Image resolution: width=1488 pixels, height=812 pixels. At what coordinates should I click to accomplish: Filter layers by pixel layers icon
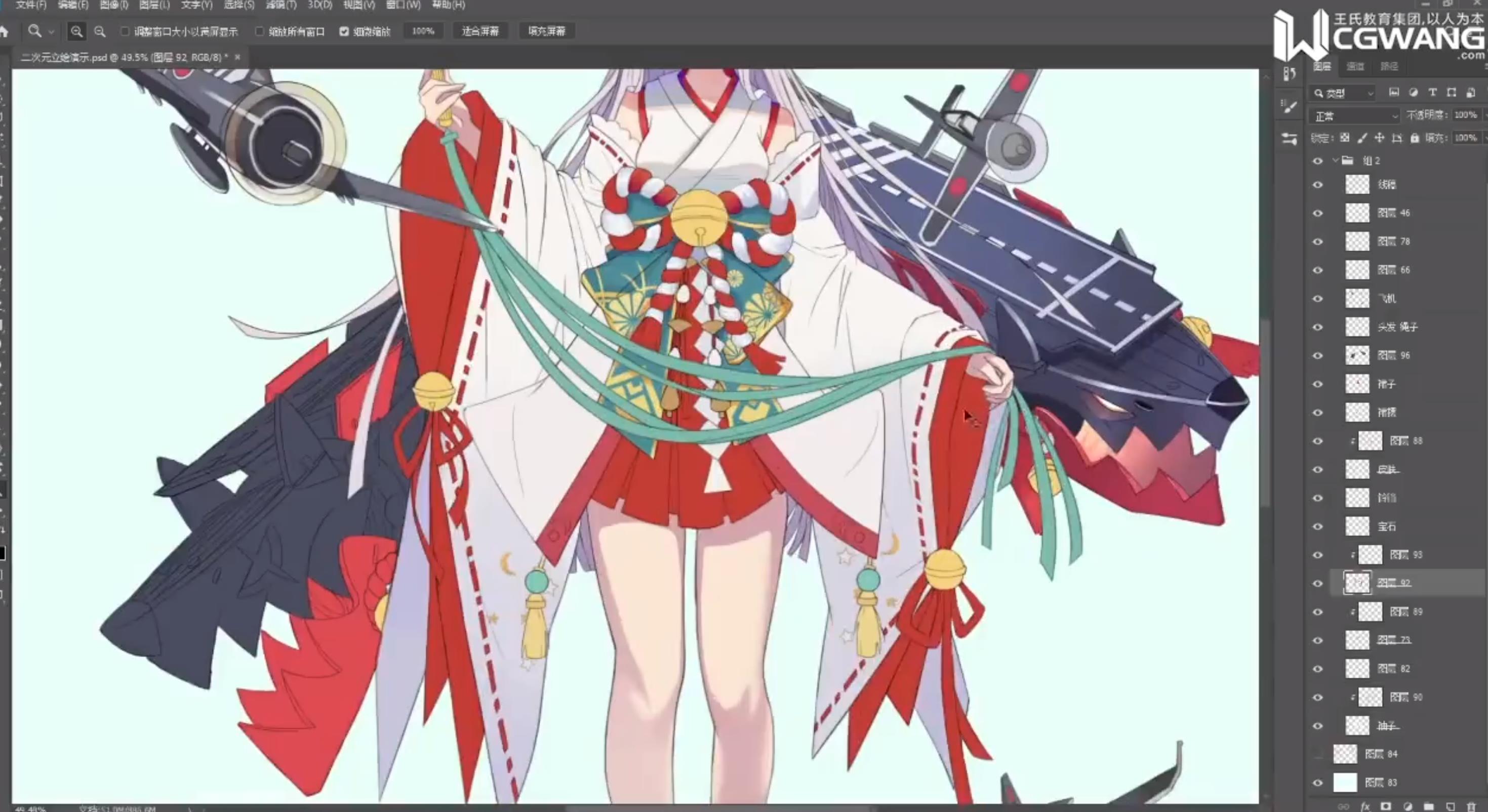[1394, 93]
